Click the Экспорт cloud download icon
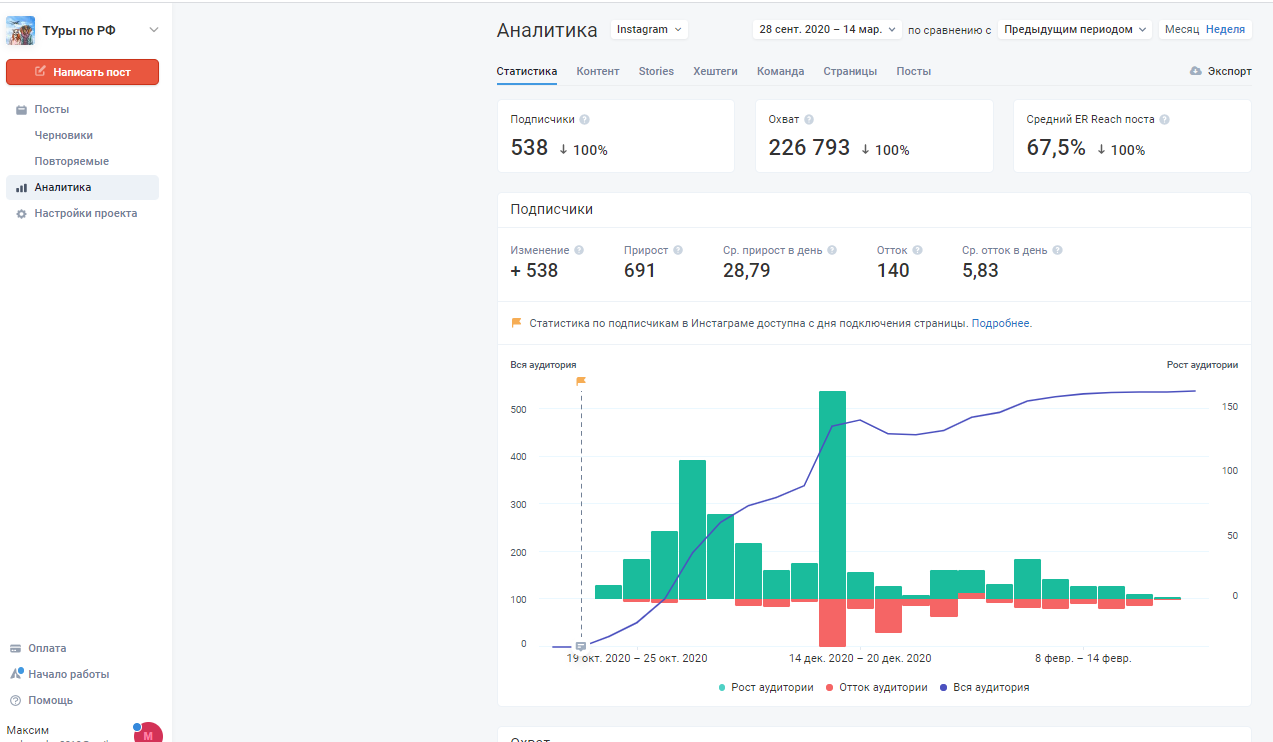Viewport: 1273px width, 742px height. 1196,71
